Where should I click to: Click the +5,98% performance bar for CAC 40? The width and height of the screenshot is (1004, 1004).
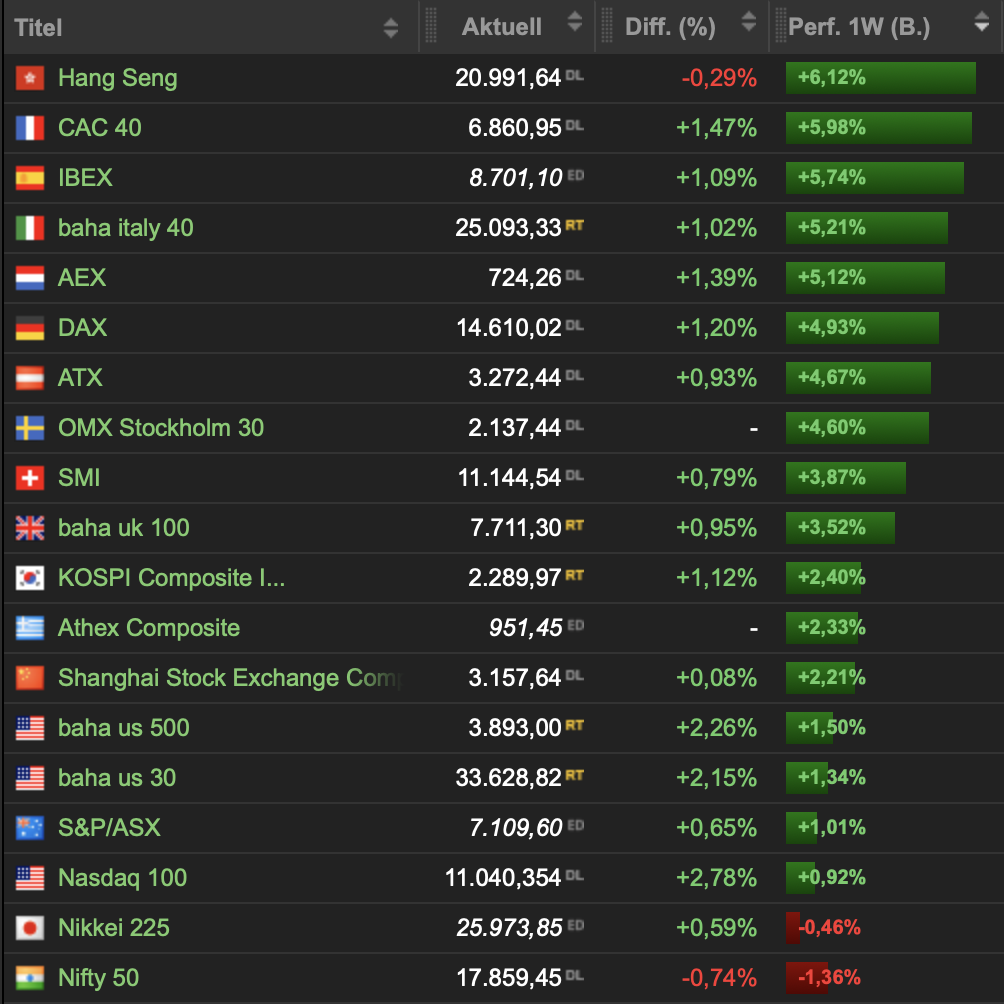coord(878,128)
